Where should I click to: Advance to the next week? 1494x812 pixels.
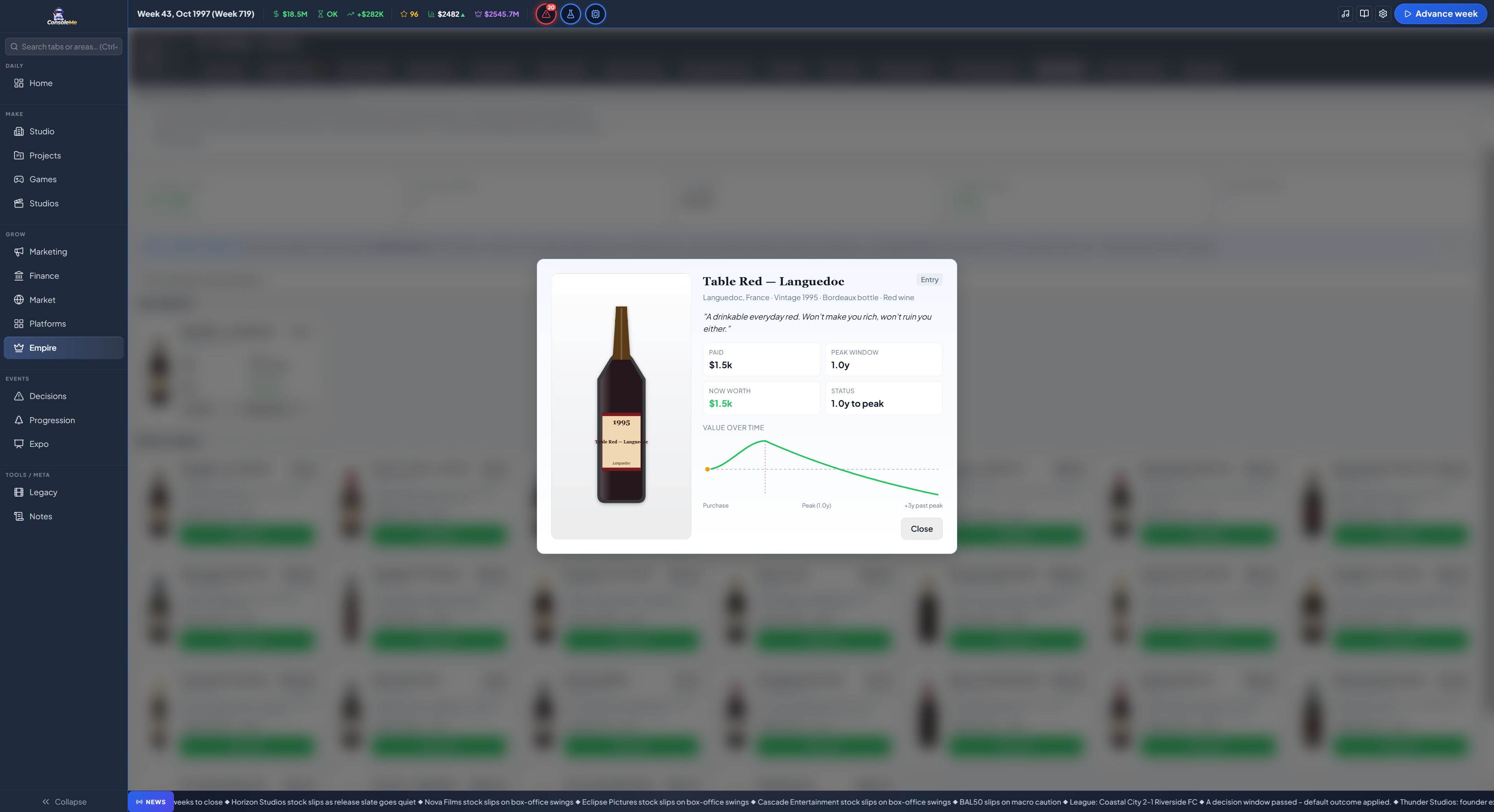(1440, 14)
